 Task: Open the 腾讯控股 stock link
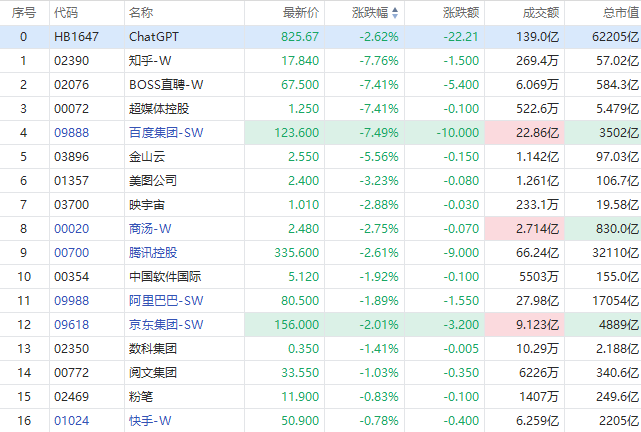coord(153,252)
